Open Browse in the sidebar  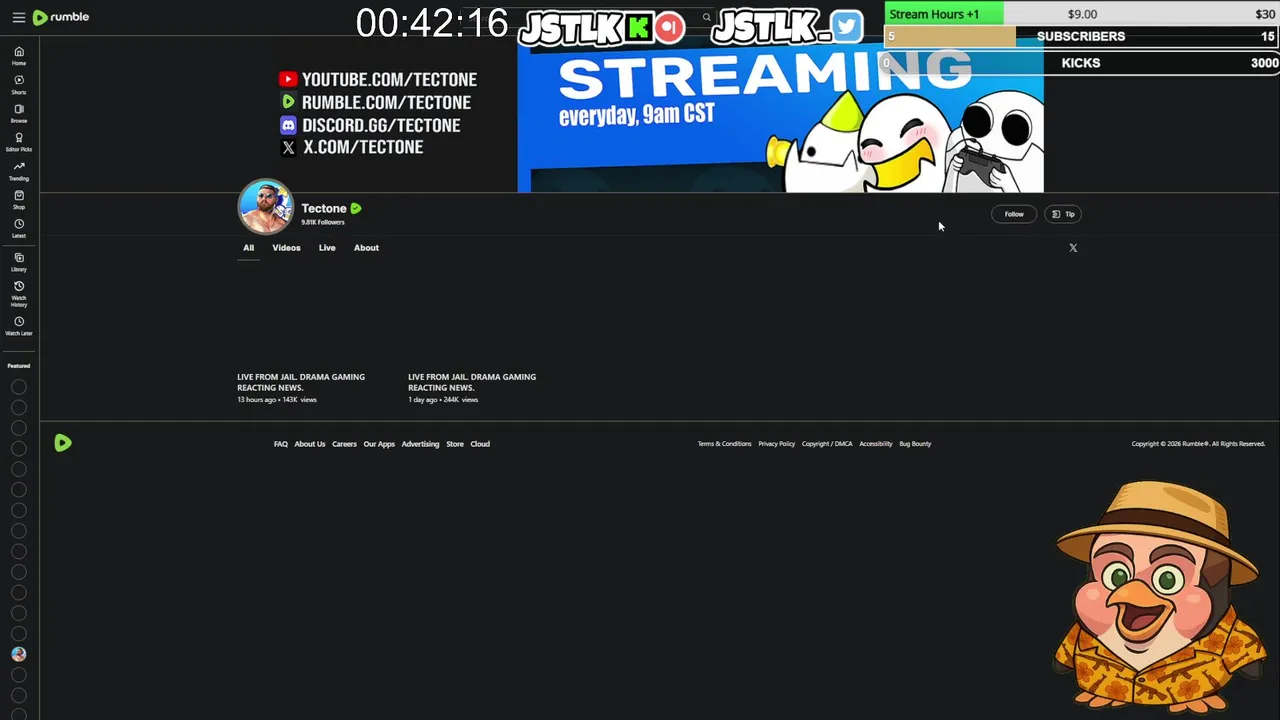click(x=19, y=113)
